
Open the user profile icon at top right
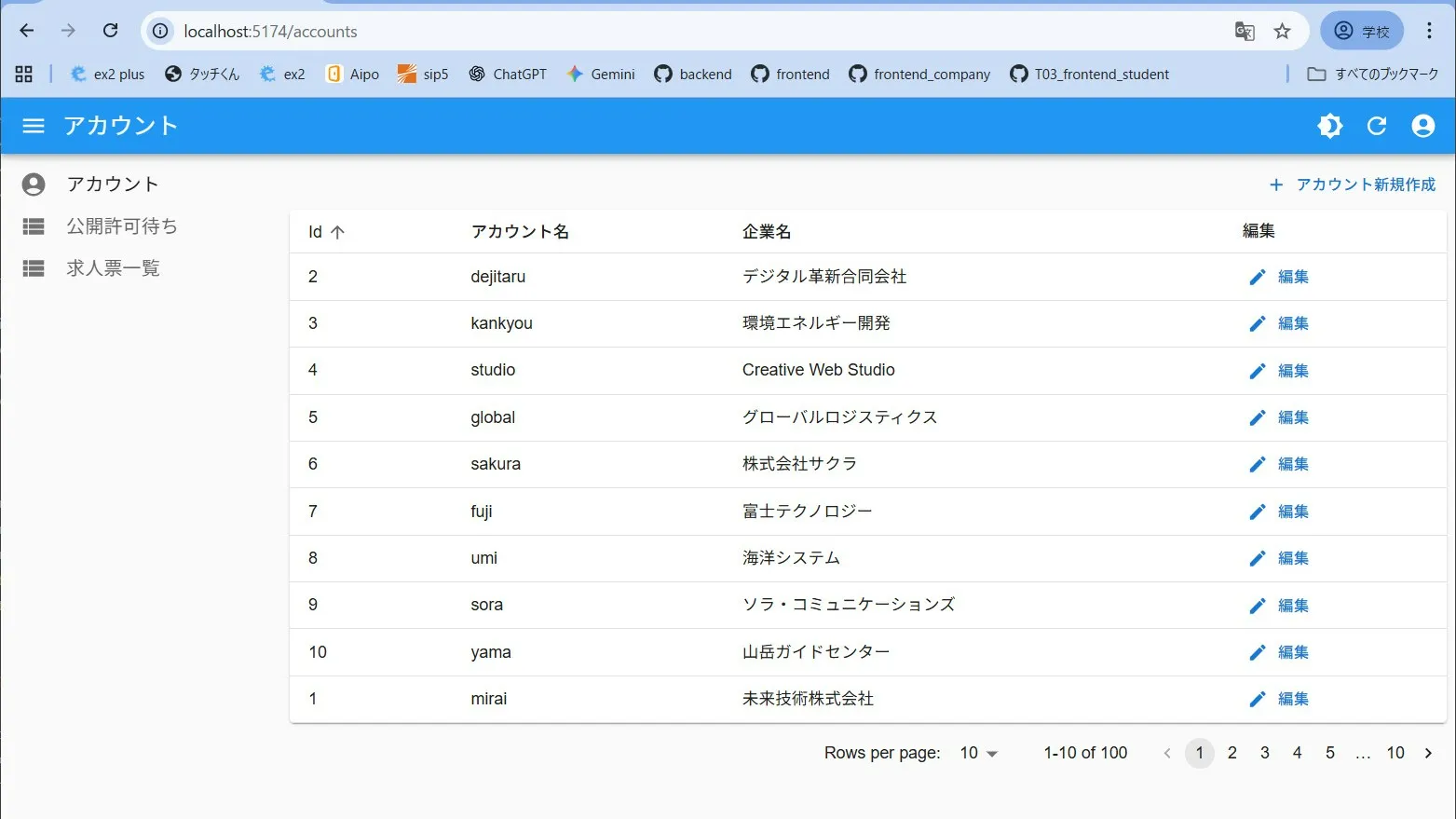pos(1422,126)
